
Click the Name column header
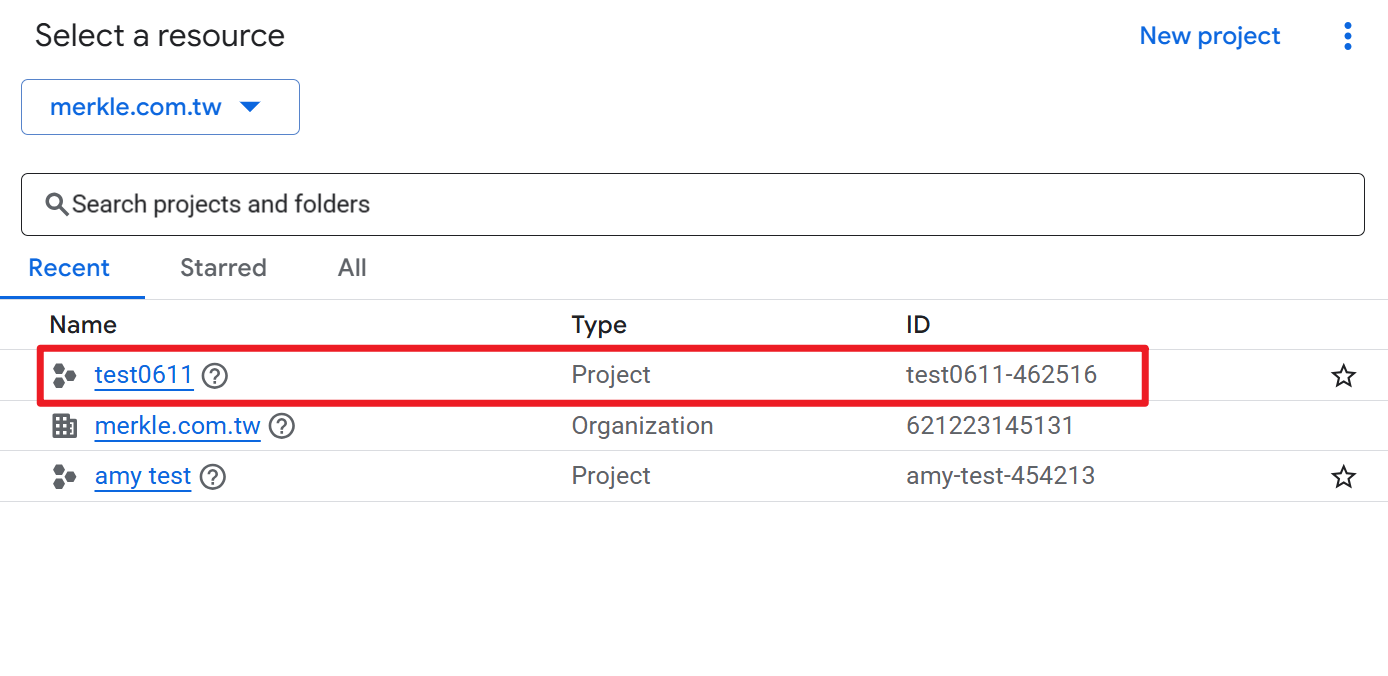(83, 325)
